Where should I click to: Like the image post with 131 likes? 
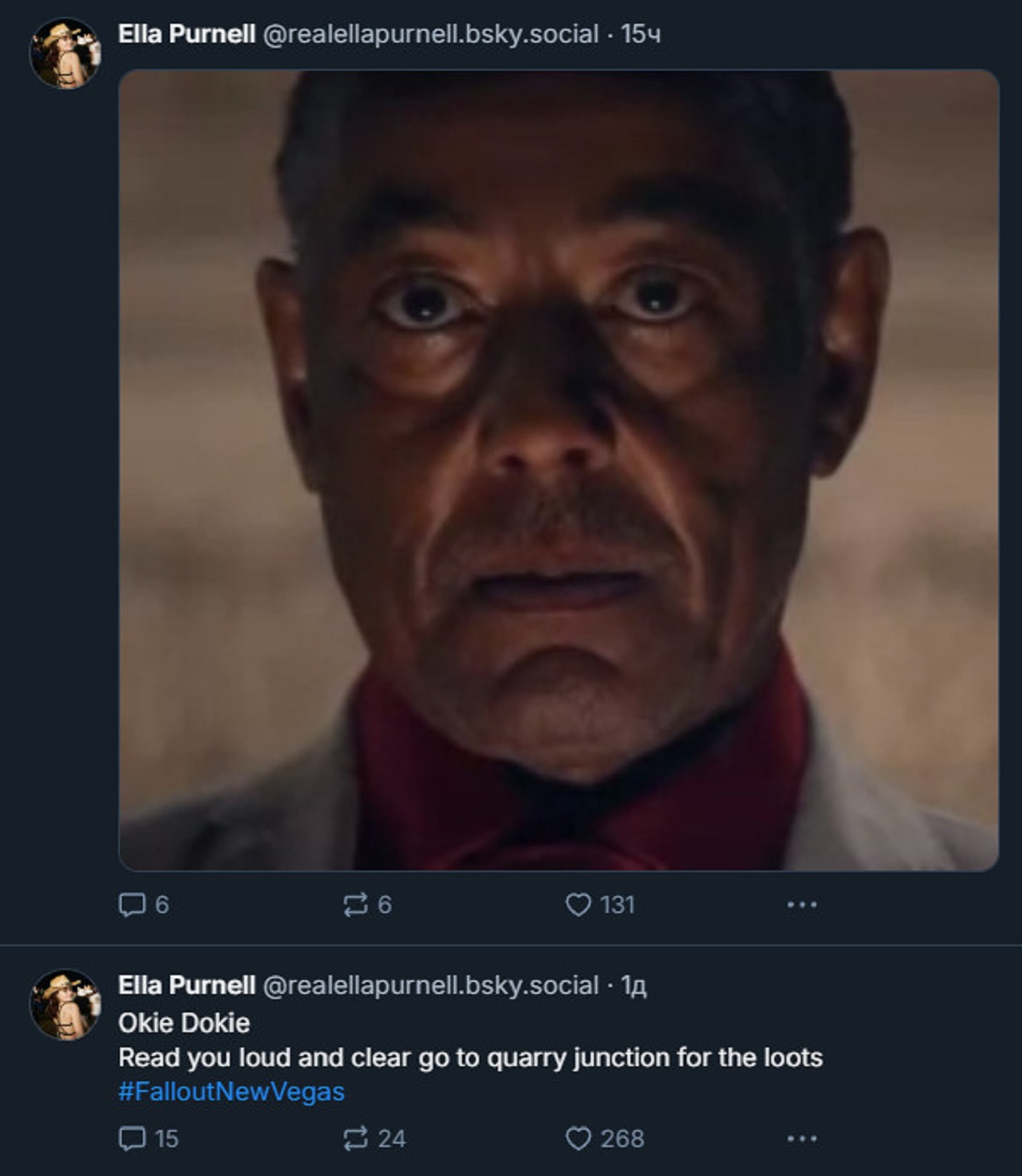(579, 905)
